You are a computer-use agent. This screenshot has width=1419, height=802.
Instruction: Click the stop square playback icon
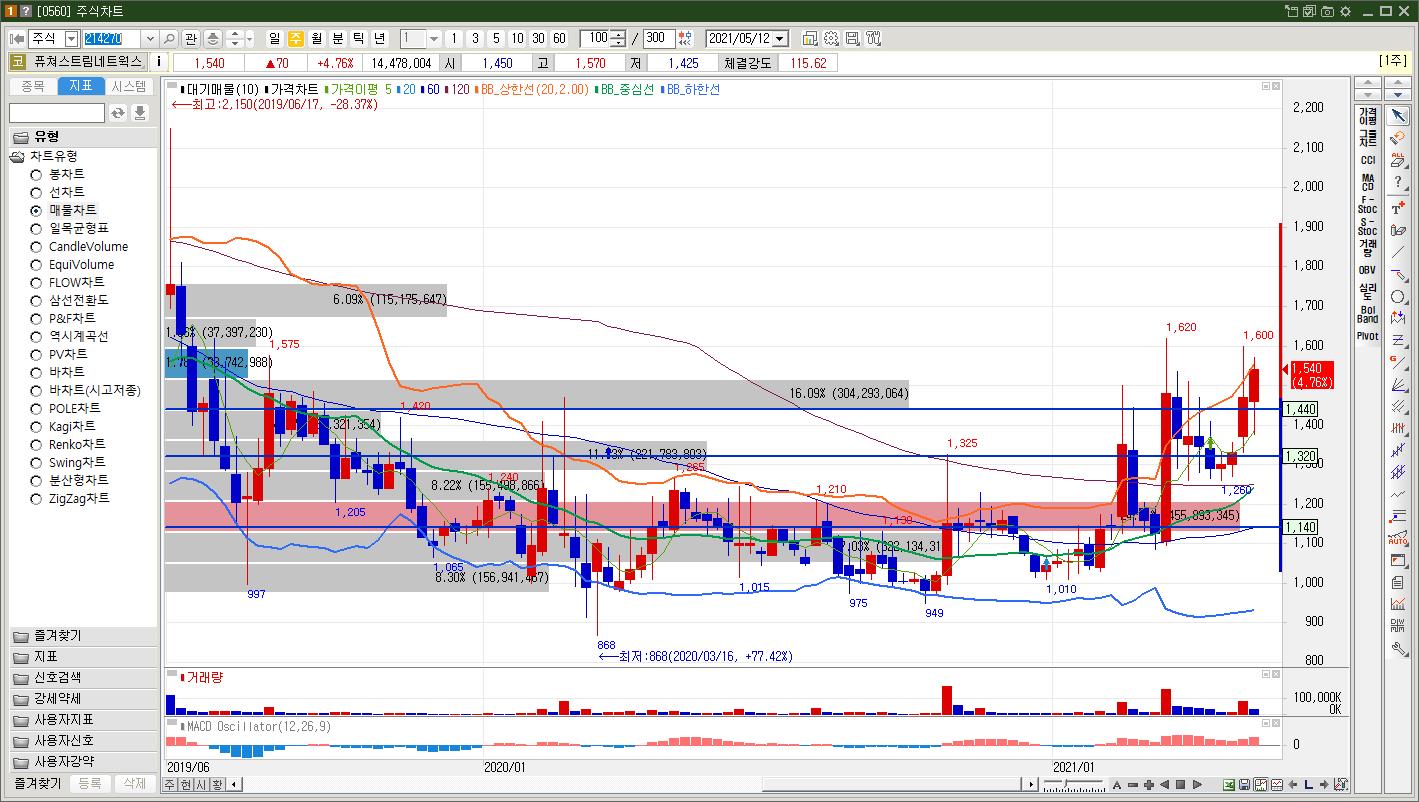(x=1180, y=784)
